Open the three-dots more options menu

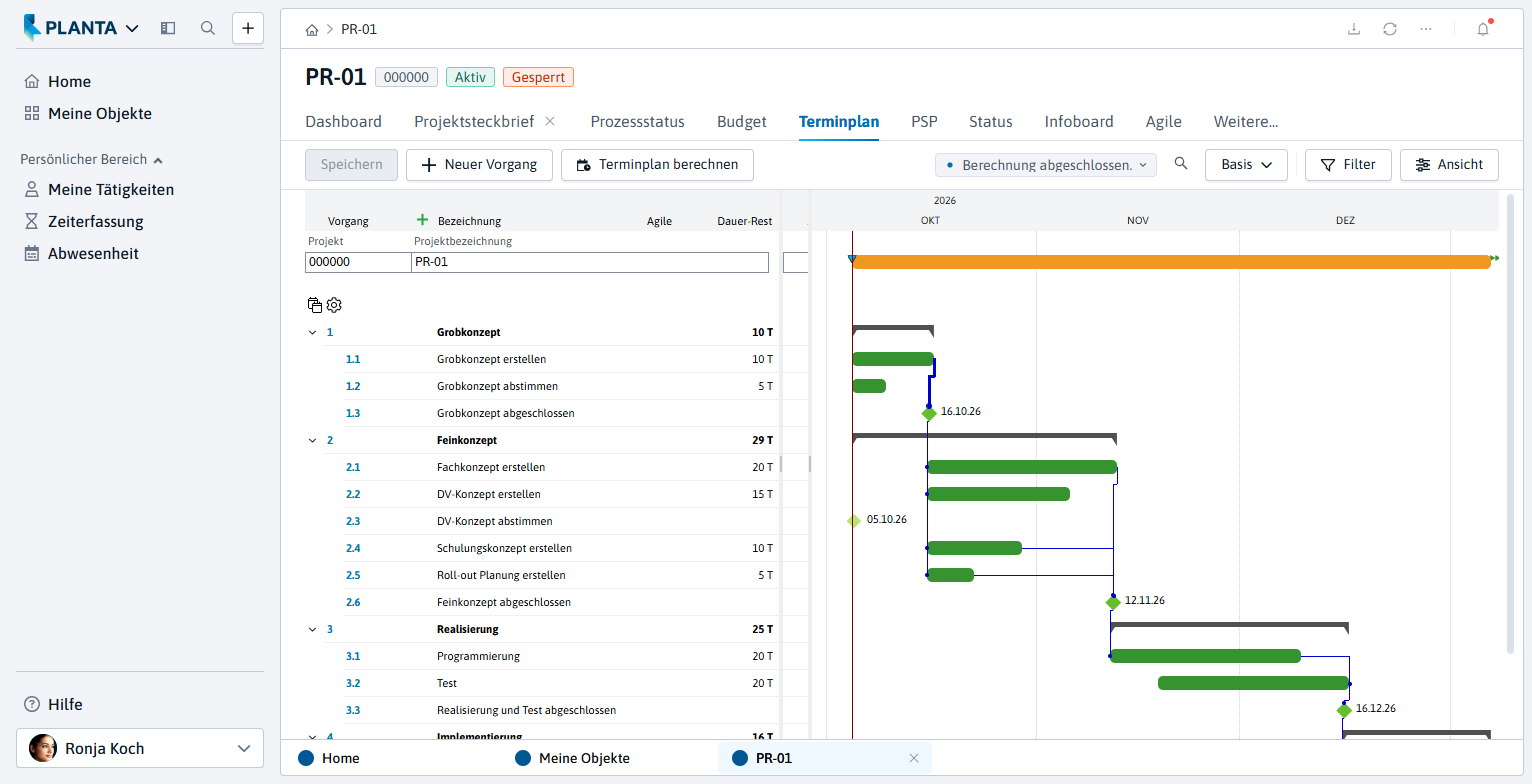tap(1426, 29)
